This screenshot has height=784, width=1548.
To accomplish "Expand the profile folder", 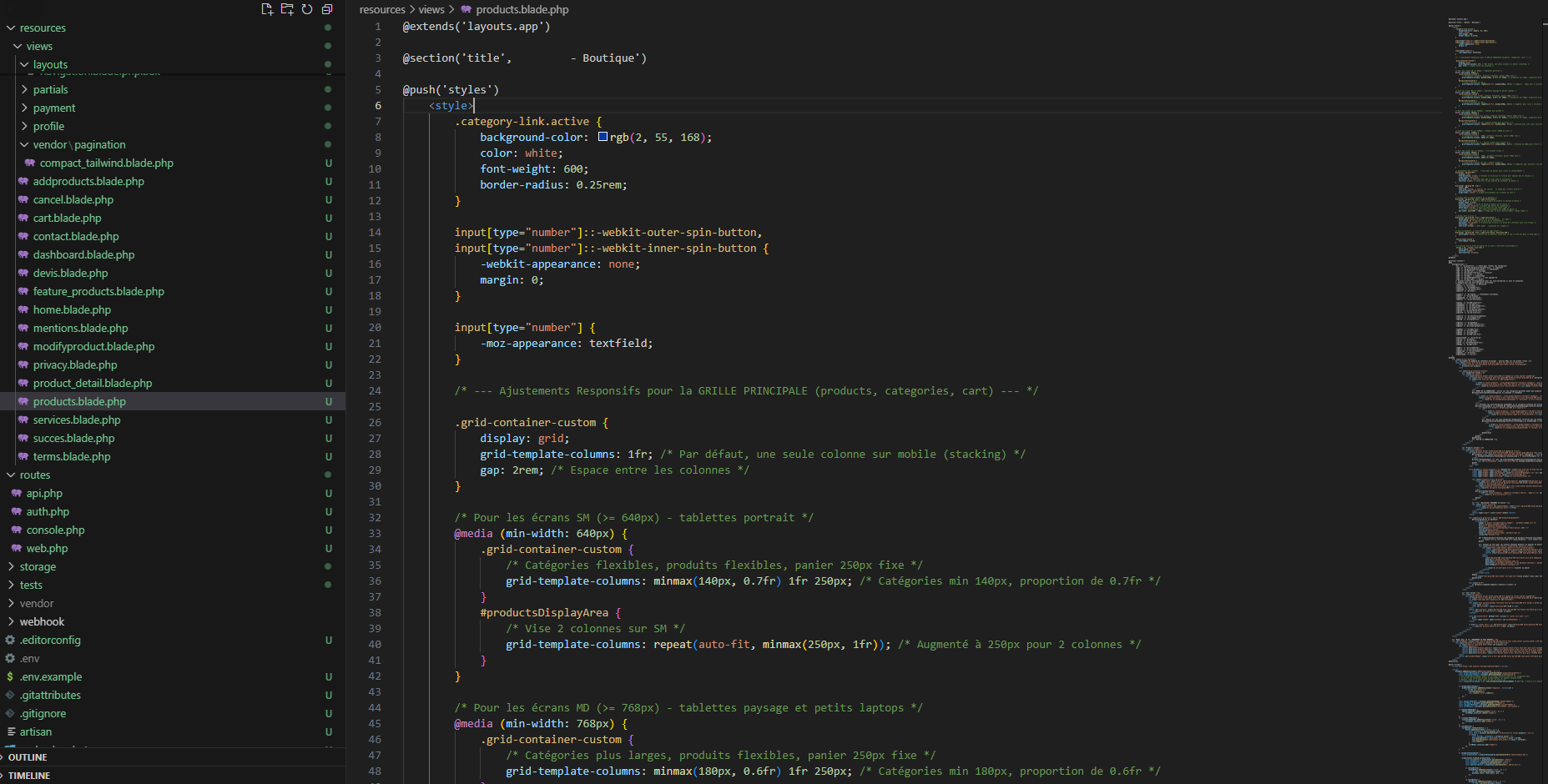I will pyautogui.click(x=172, y=126).
